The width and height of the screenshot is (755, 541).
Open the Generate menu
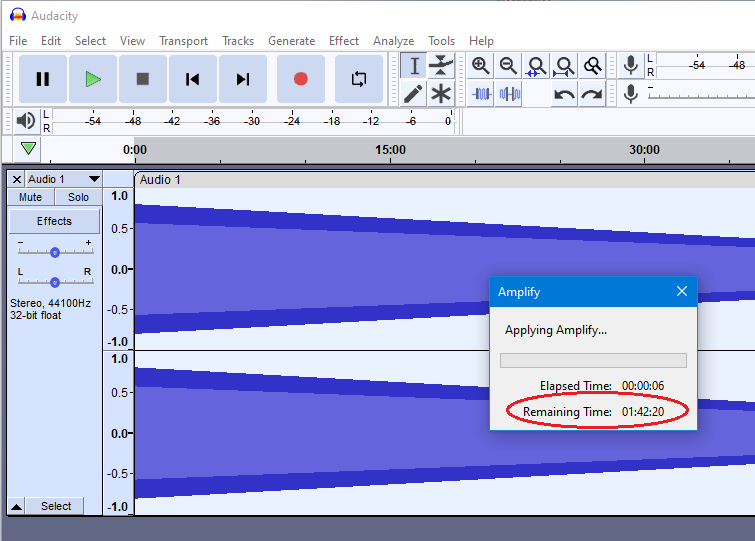[291, 41]
